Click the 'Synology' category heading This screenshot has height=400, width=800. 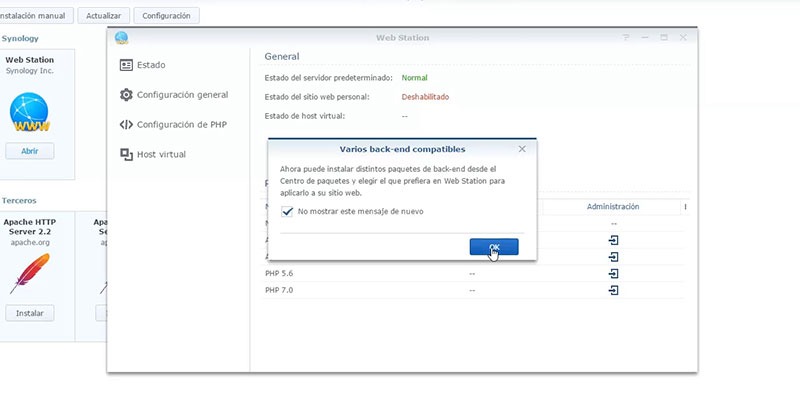point(20,38)
